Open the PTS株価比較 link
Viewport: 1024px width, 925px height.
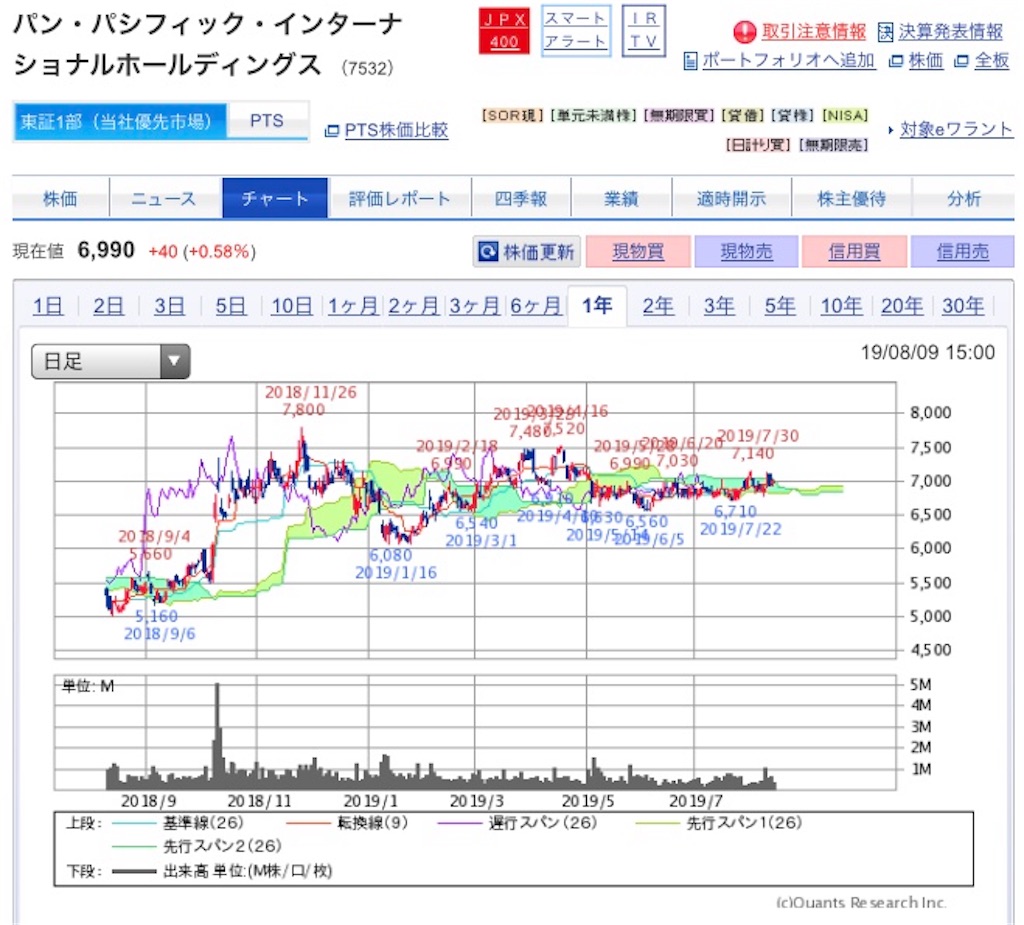coord(396,131)
